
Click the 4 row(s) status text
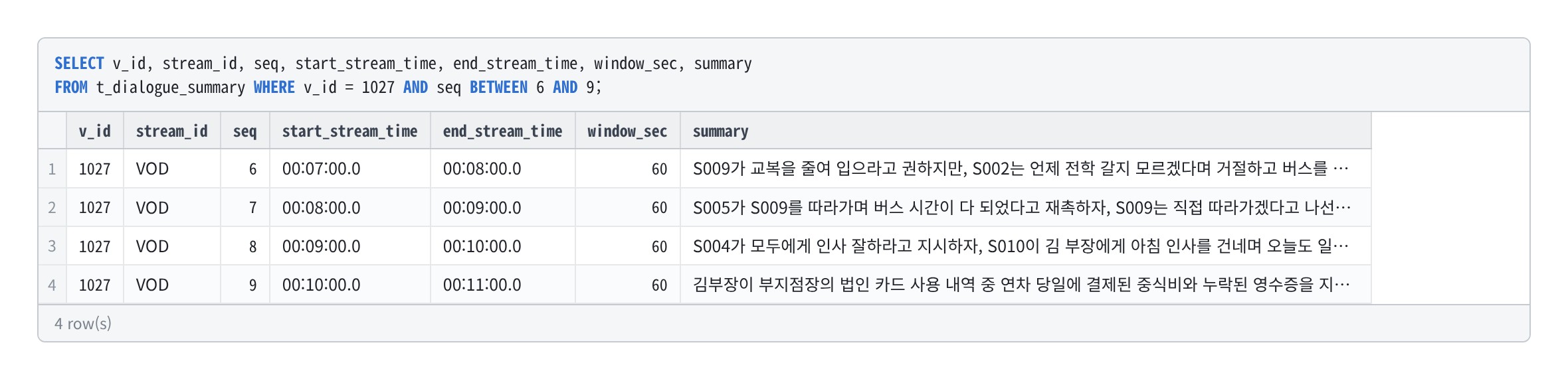tap(83, 323)
